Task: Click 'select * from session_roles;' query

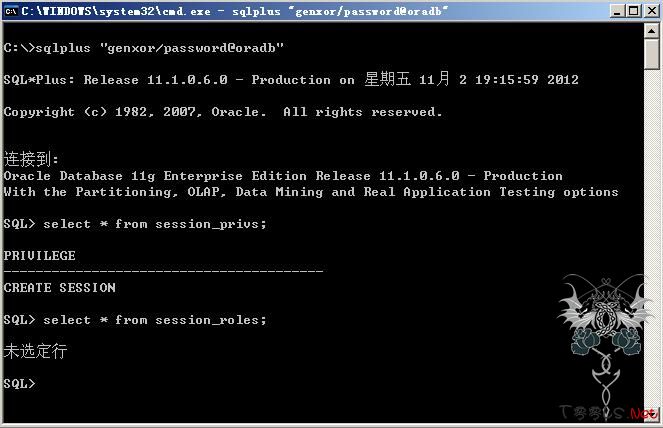Action: [155, 320]
